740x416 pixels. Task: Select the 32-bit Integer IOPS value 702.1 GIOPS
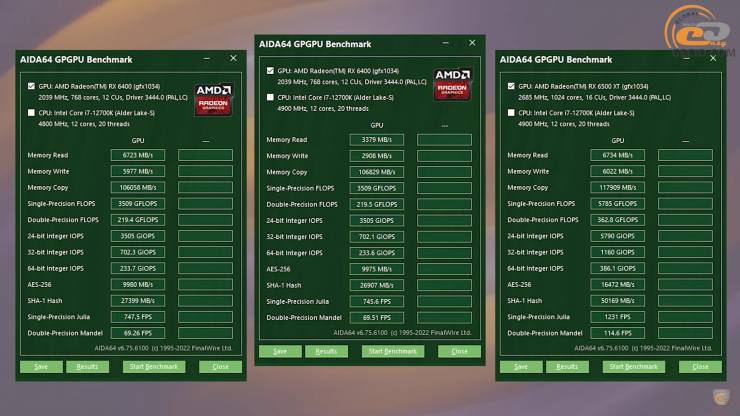[377, 237]
